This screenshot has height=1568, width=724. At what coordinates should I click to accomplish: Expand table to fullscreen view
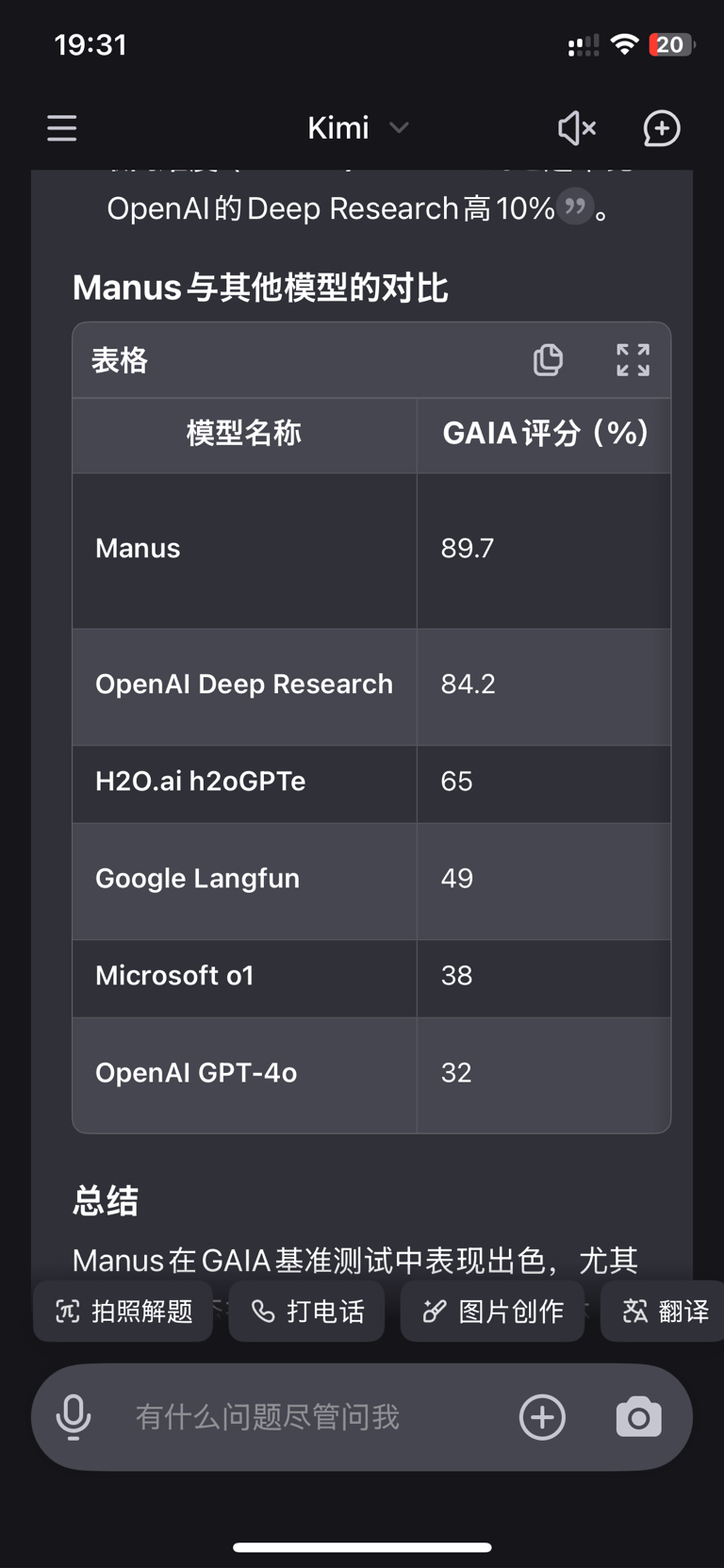click(633, 360)
